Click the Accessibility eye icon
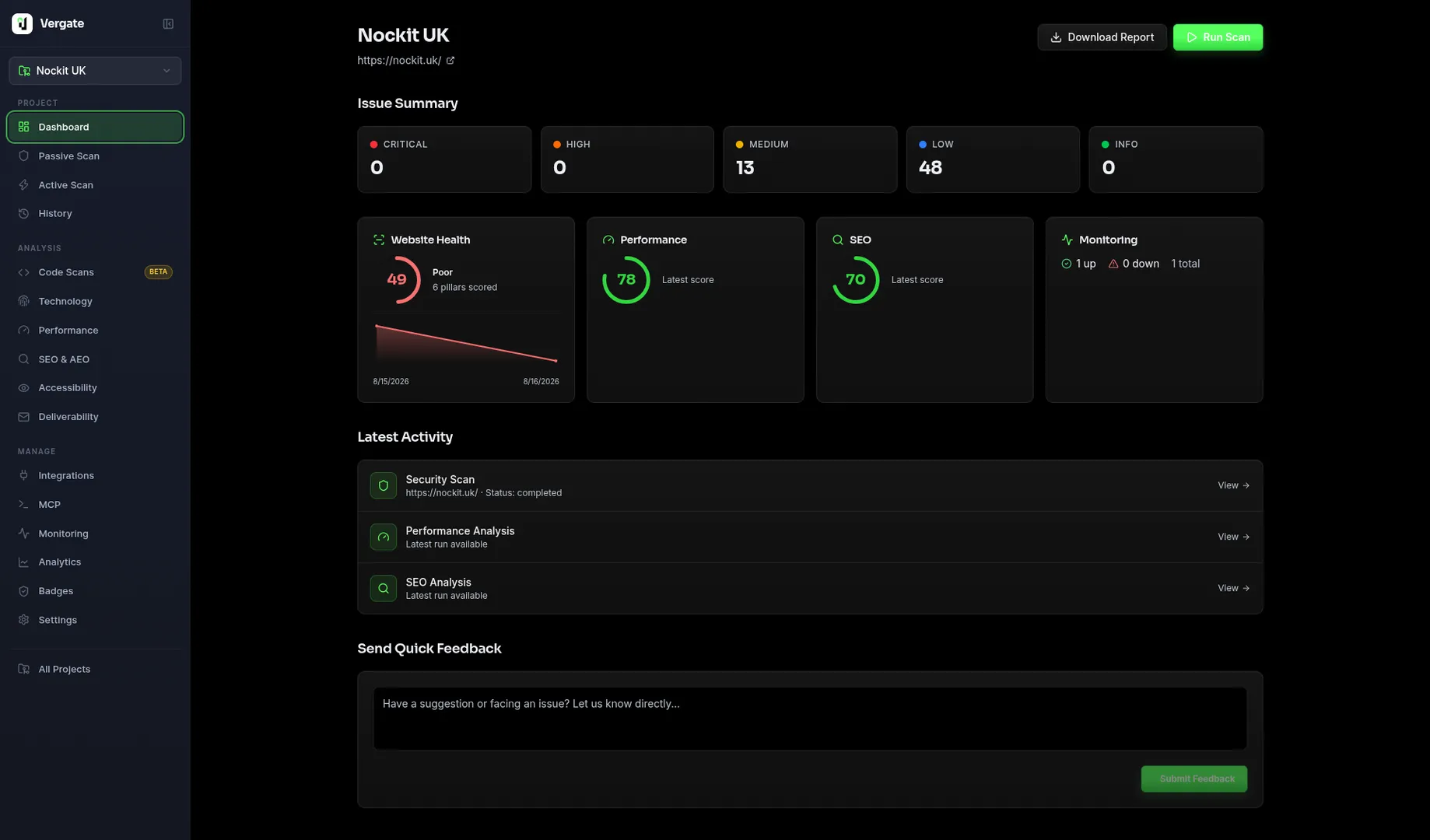 23,388
